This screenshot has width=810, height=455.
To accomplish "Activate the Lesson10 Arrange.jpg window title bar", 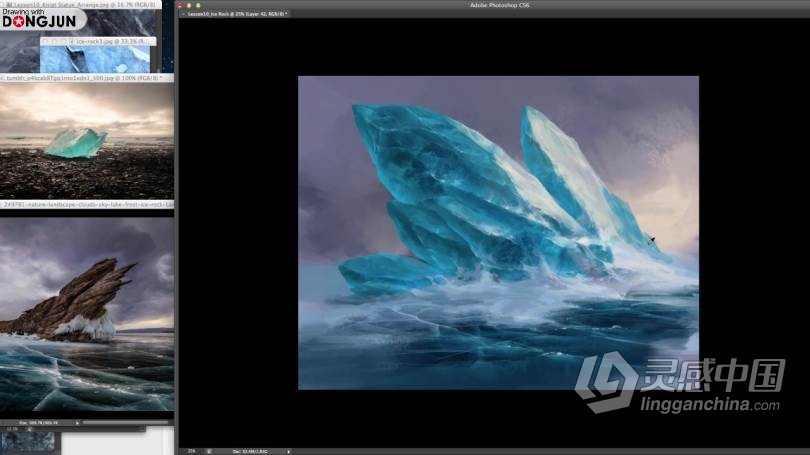I will (x=81, y=5).
